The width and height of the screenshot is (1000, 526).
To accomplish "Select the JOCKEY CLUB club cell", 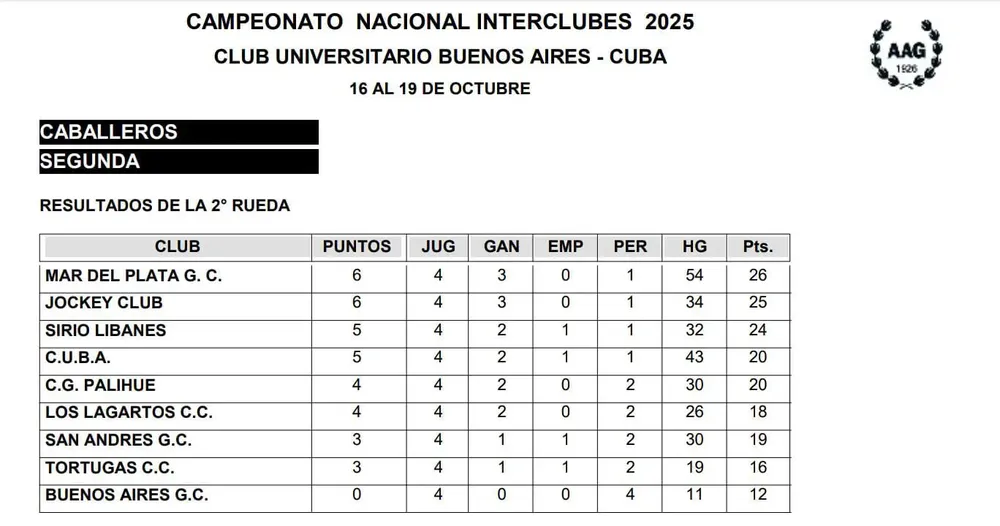I will pyautogui.click(x=104, y=302).
